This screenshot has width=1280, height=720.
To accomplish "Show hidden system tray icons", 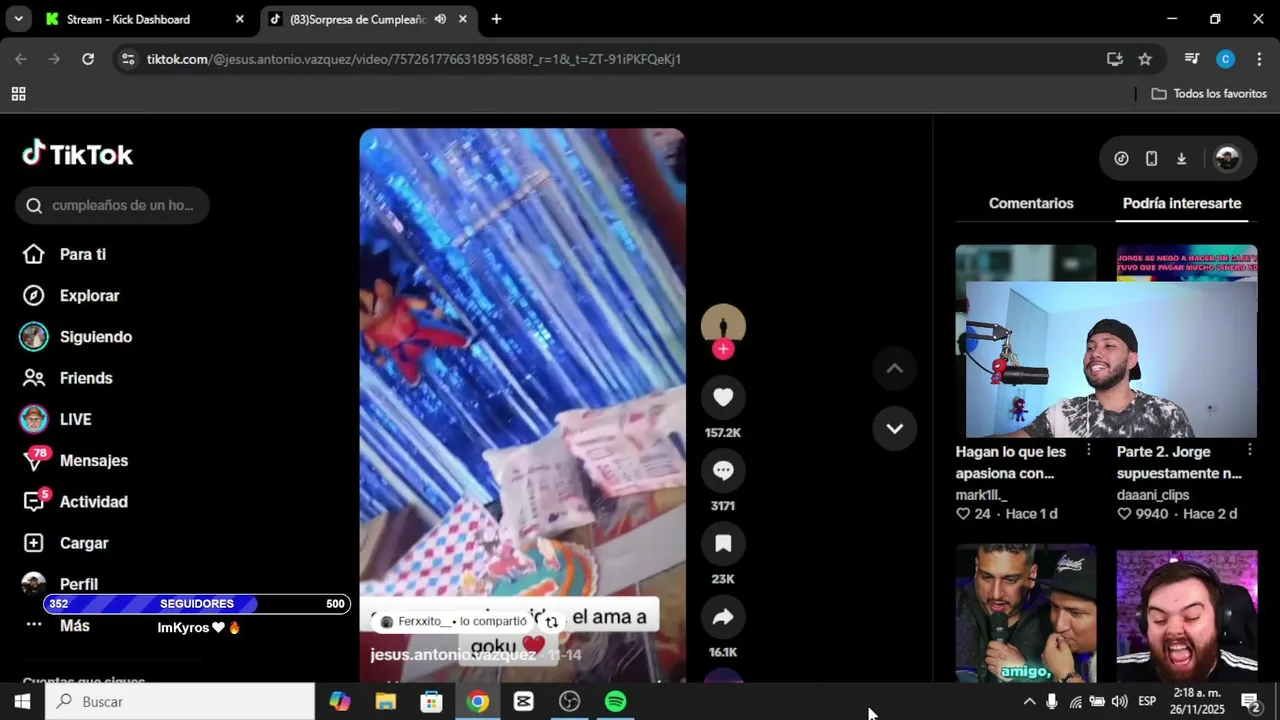I will pyautogui.click(x=1029, y=701).
